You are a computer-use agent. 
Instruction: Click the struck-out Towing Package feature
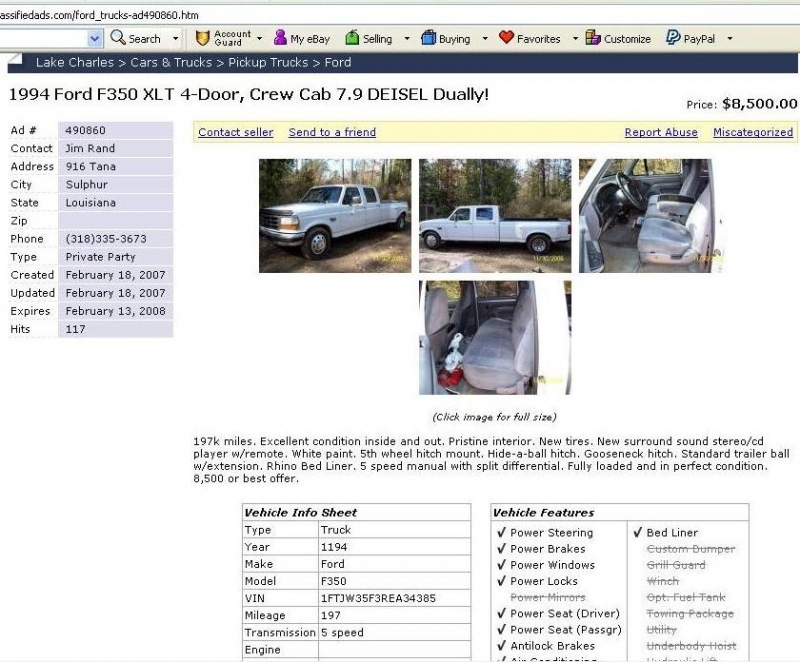(690, 614)
